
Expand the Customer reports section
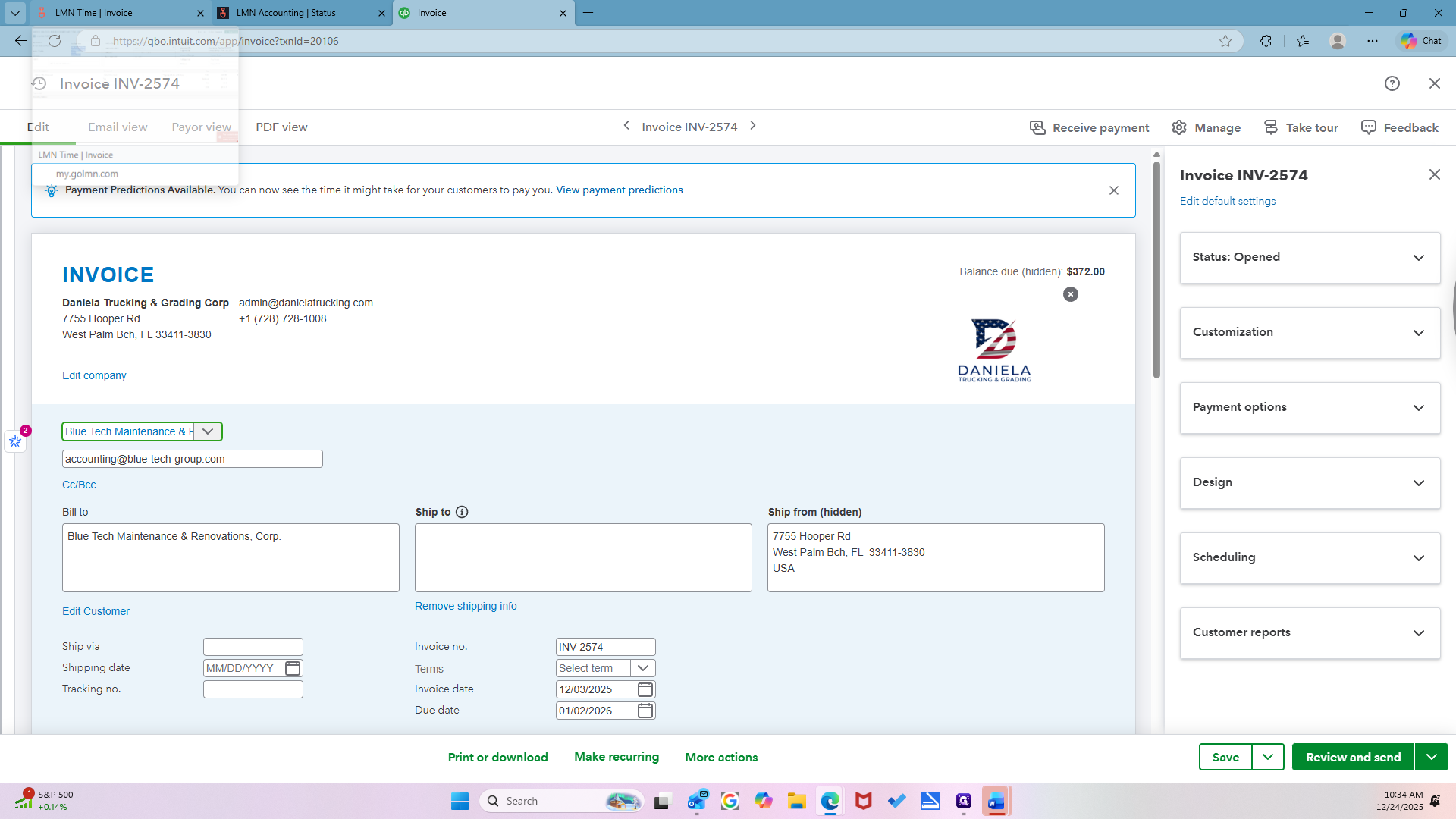click(x=1310, y=633)
